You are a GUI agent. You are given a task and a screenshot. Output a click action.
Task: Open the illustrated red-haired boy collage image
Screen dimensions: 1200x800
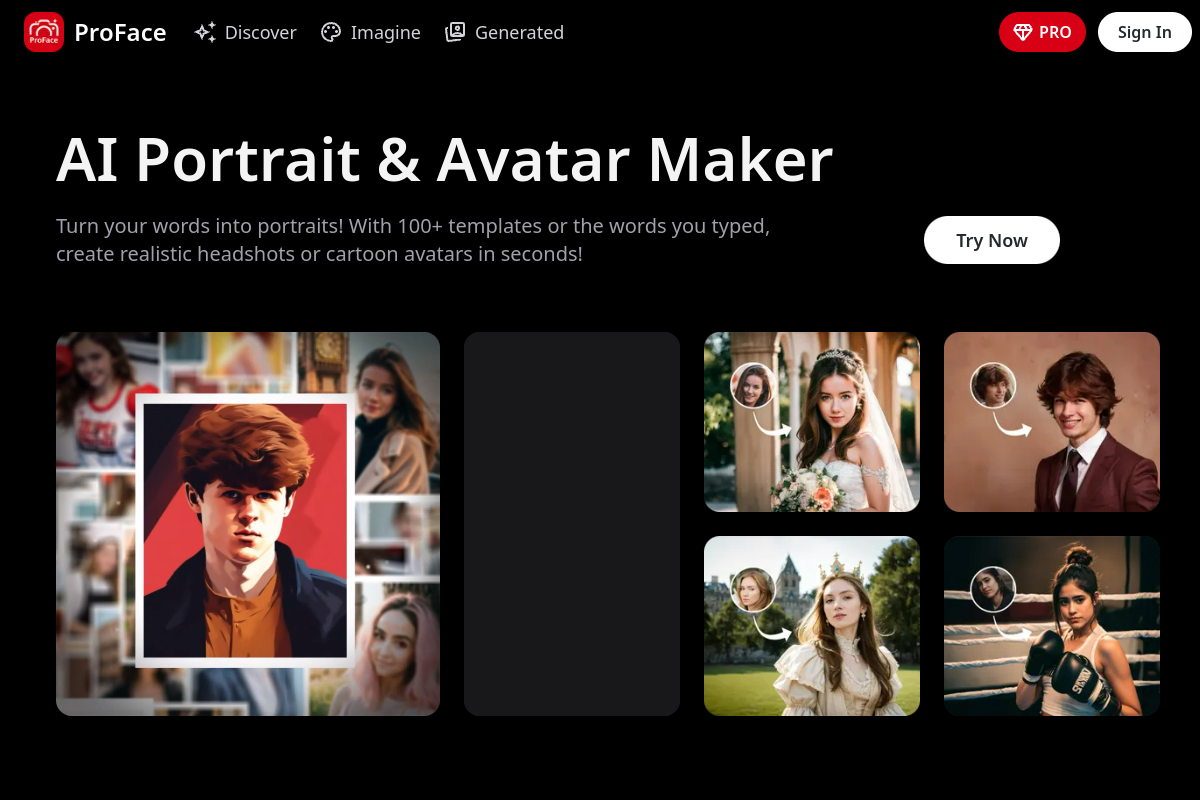[x=248, y=524]
